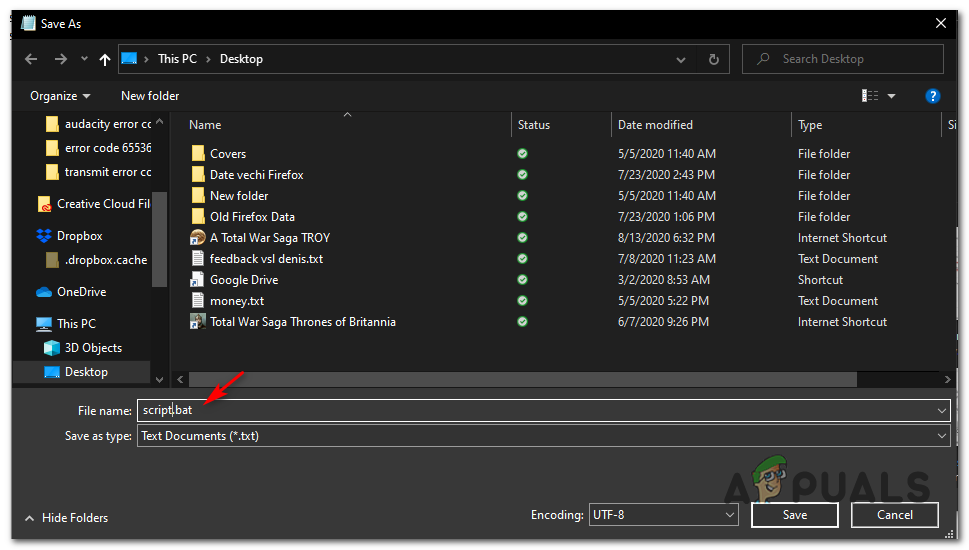
Task: Select A Total War Saga TROY shortcut icon
Action: pyautogui.click(x=198, y=237)
